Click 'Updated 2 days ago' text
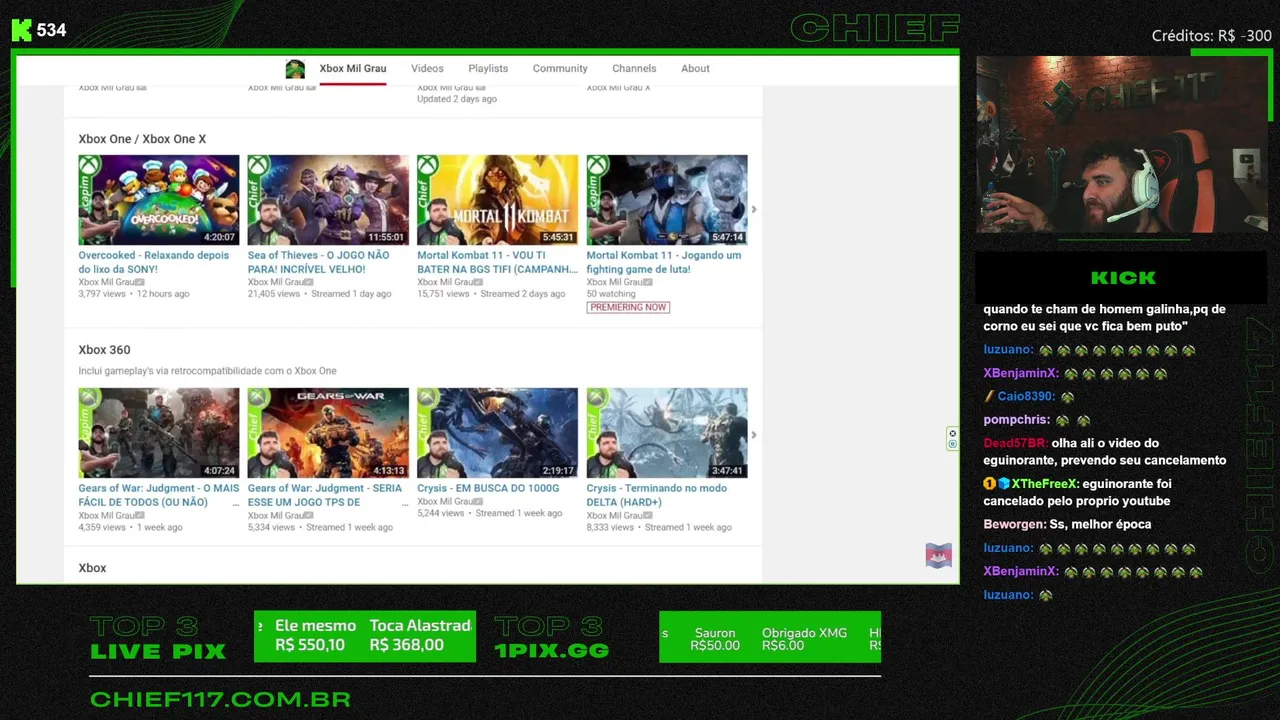This screenshot has width=1280, height=720. point(456,99)
